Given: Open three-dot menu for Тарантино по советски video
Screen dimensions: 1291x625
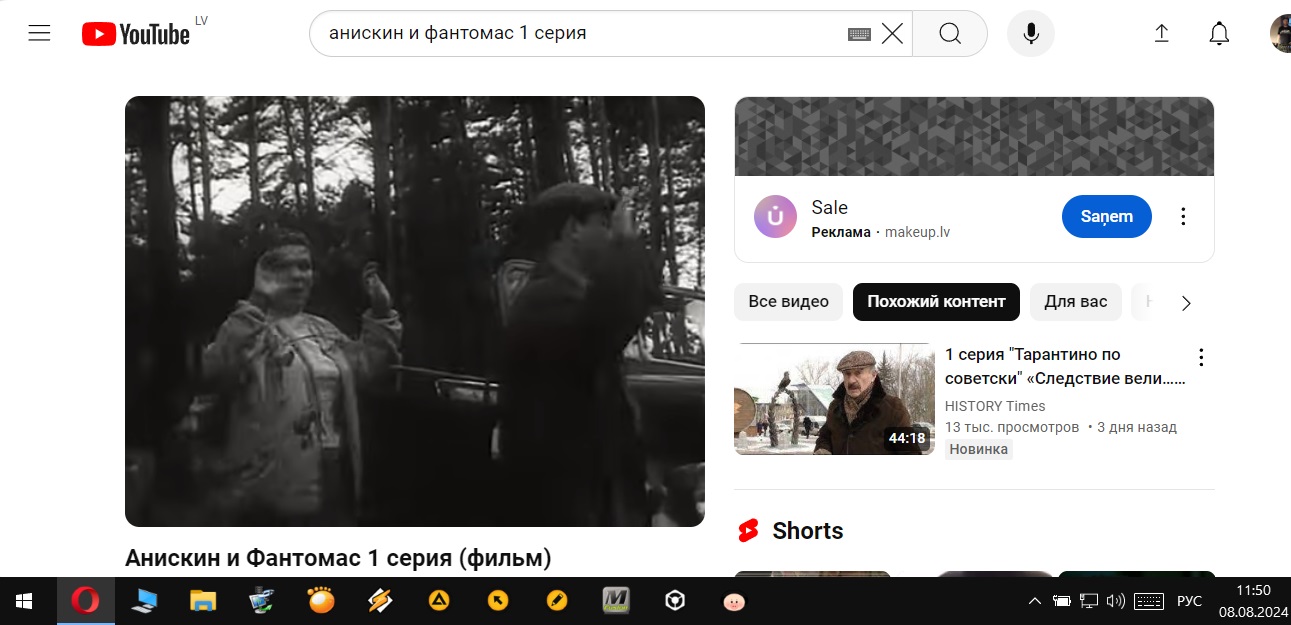Looking at the screenshot, I should click(1202, 357).
